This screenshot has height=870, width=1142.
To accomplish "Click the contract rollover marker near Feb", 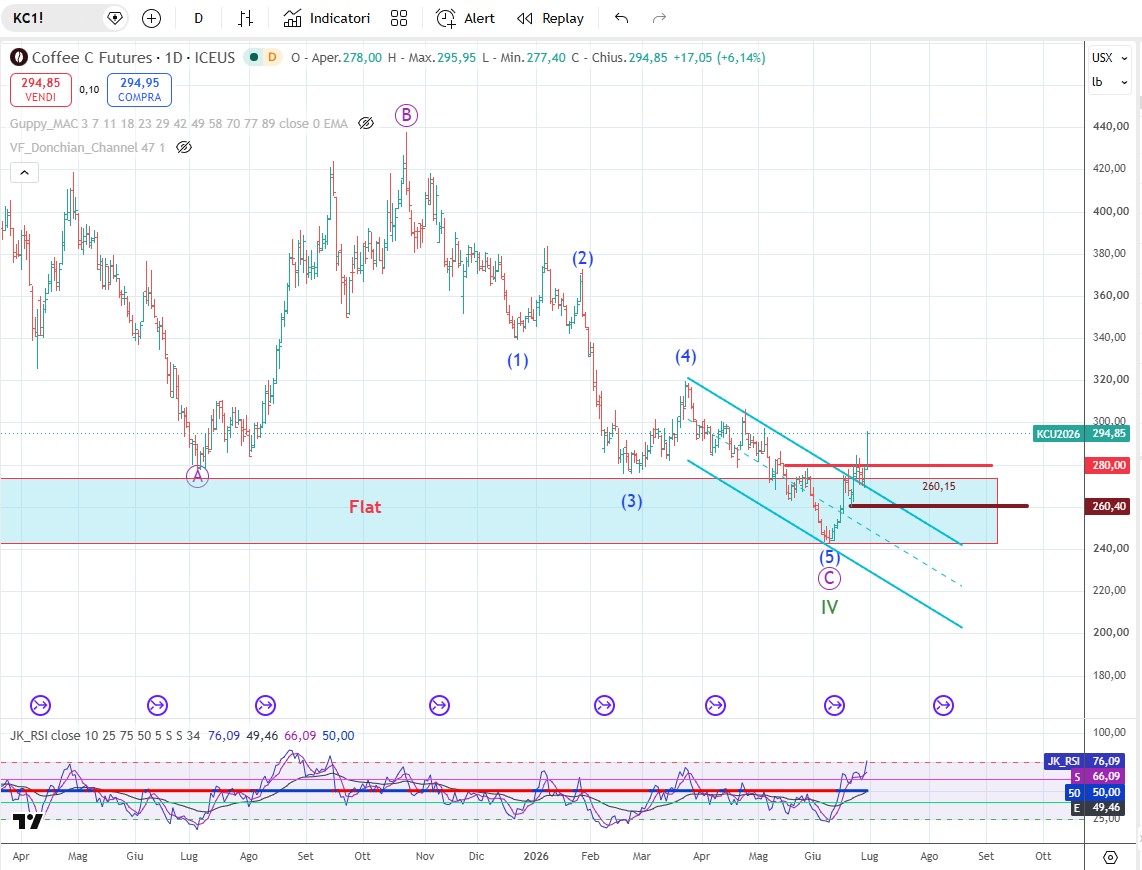I will point(605,705).
